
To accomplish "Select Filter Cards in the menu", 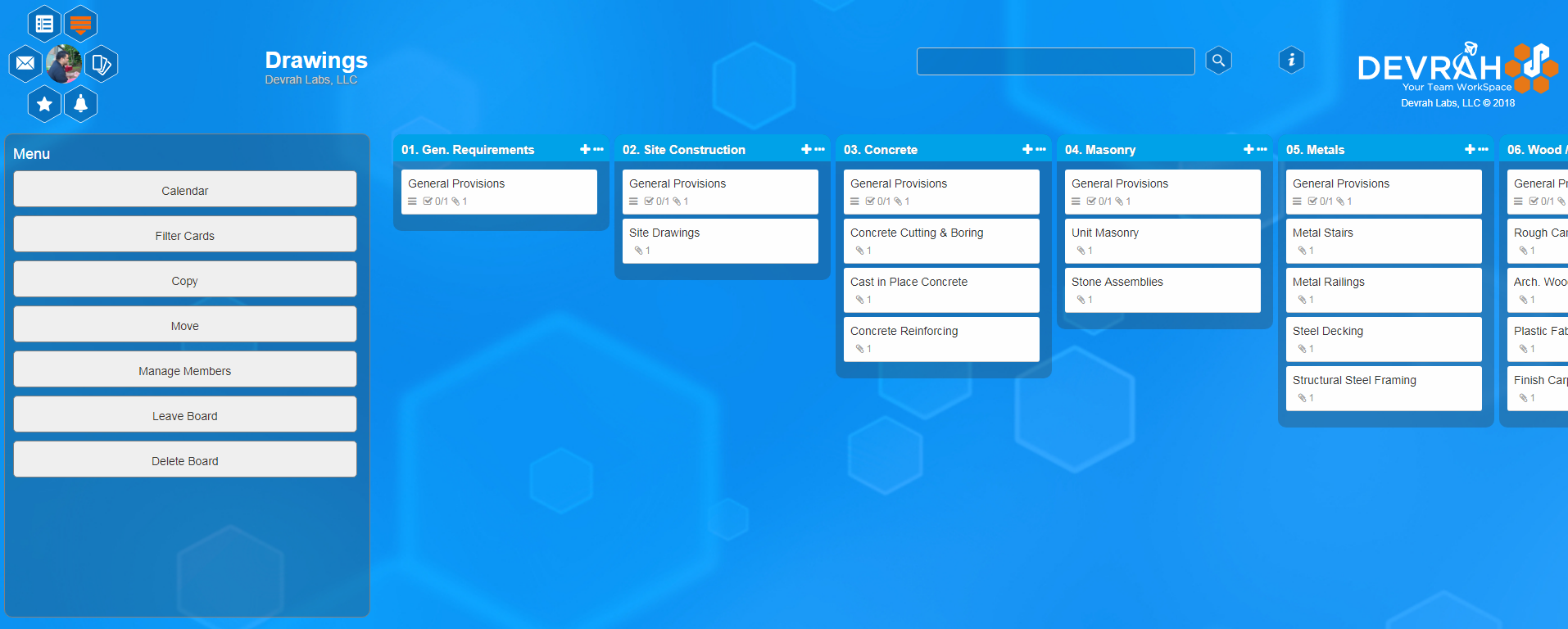I will pyautogui.click(x=185, y=235).
